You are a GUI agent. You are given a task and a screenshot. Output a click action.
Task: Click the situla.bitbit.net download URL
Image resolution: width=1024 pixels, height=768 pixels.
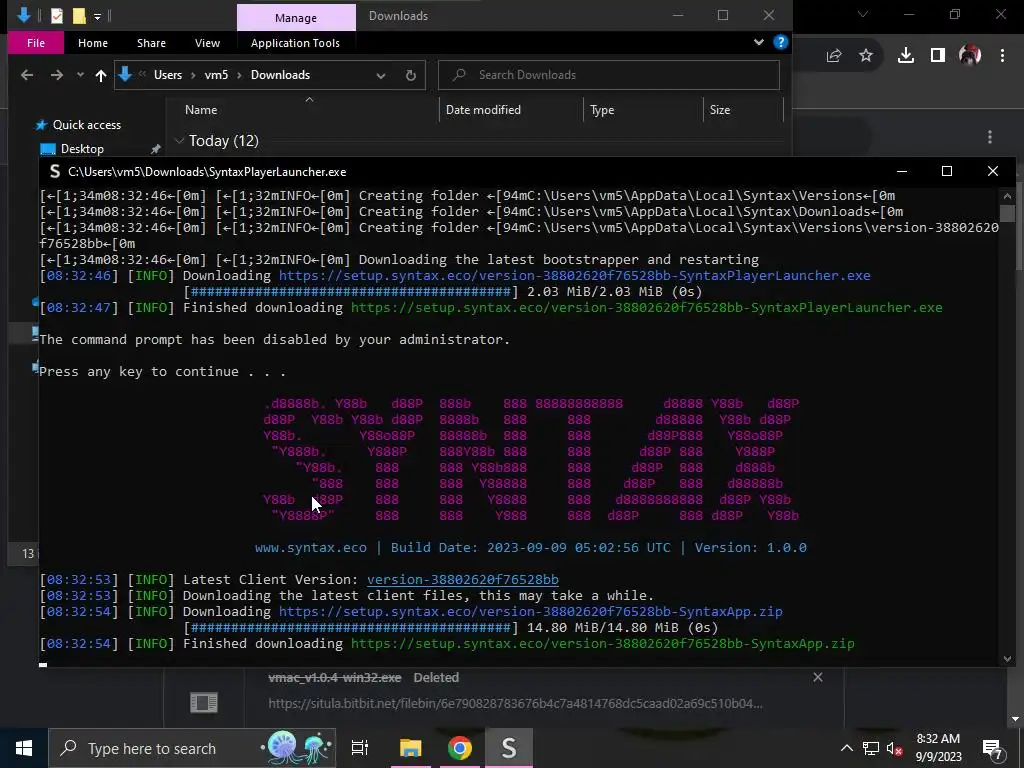click(x=515, y=704)
